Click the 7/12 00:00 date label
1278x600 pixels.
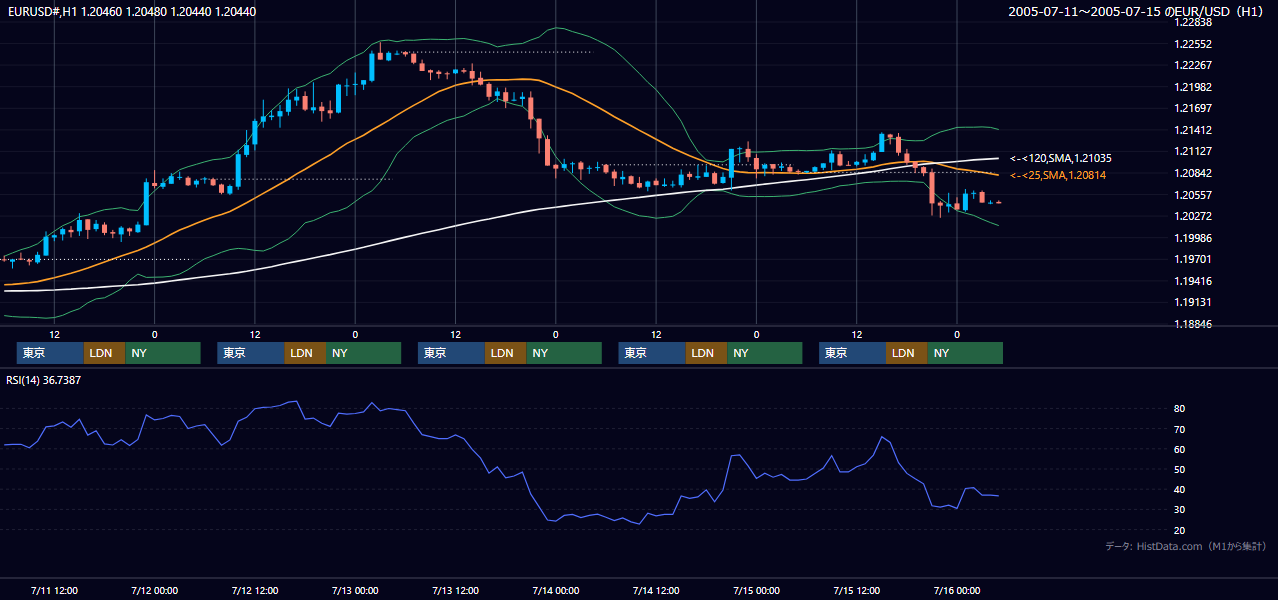coord(154,590)
